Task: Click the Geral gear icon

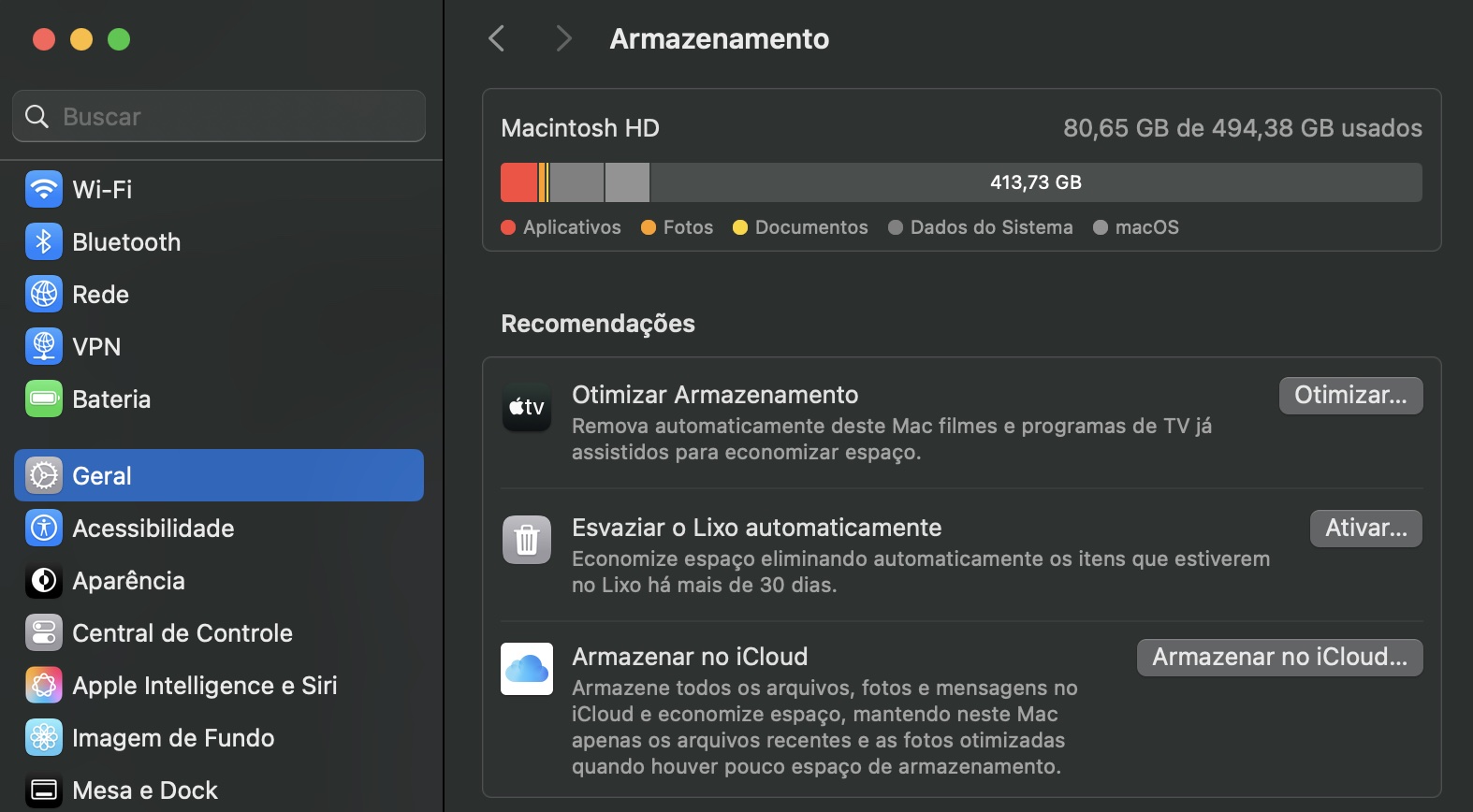Action: (x=44, y=475)
